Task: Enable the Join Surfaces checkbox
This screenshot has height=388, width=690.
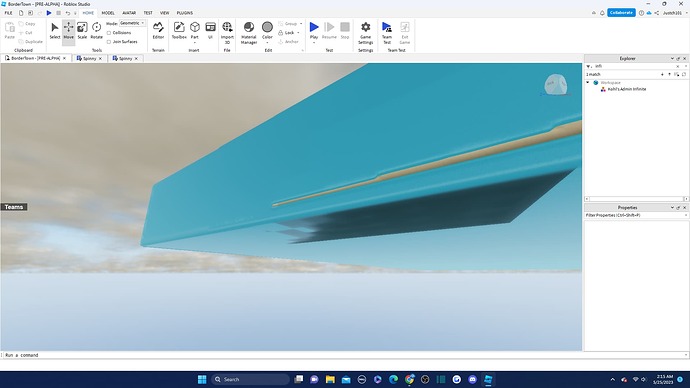Action: coord(109,42)
